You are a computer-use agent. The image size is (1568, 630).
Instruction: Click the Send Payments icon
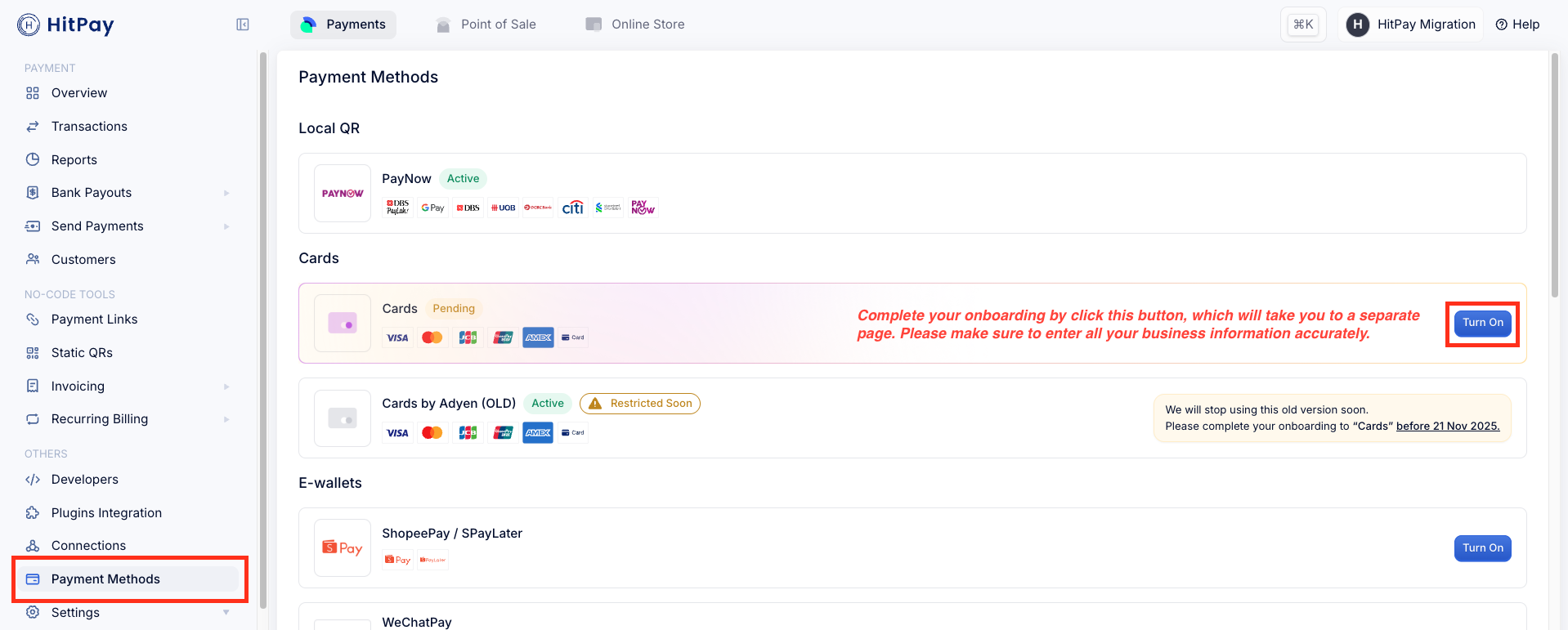tap(33, 226)
